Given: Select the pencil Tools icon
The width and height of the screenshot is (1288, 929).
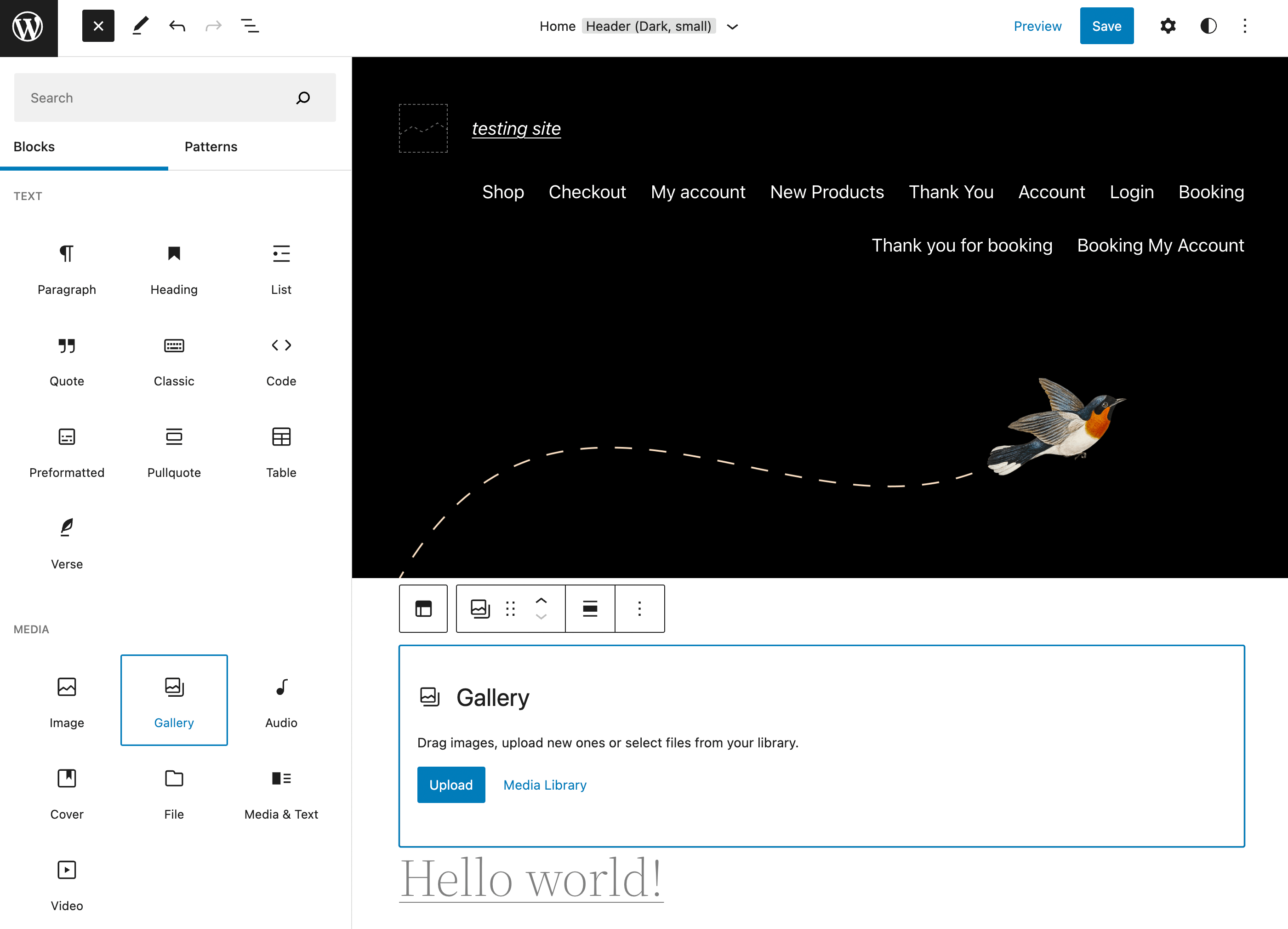Looking at the screenshot, I should tap(140, 26).
